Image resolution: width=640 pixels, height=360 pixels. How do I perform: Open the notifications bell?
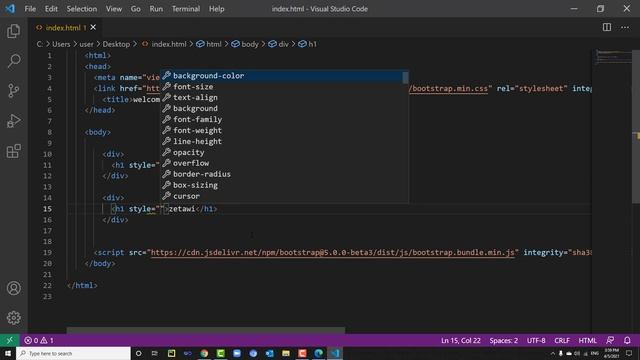click(x=627, y=340)
